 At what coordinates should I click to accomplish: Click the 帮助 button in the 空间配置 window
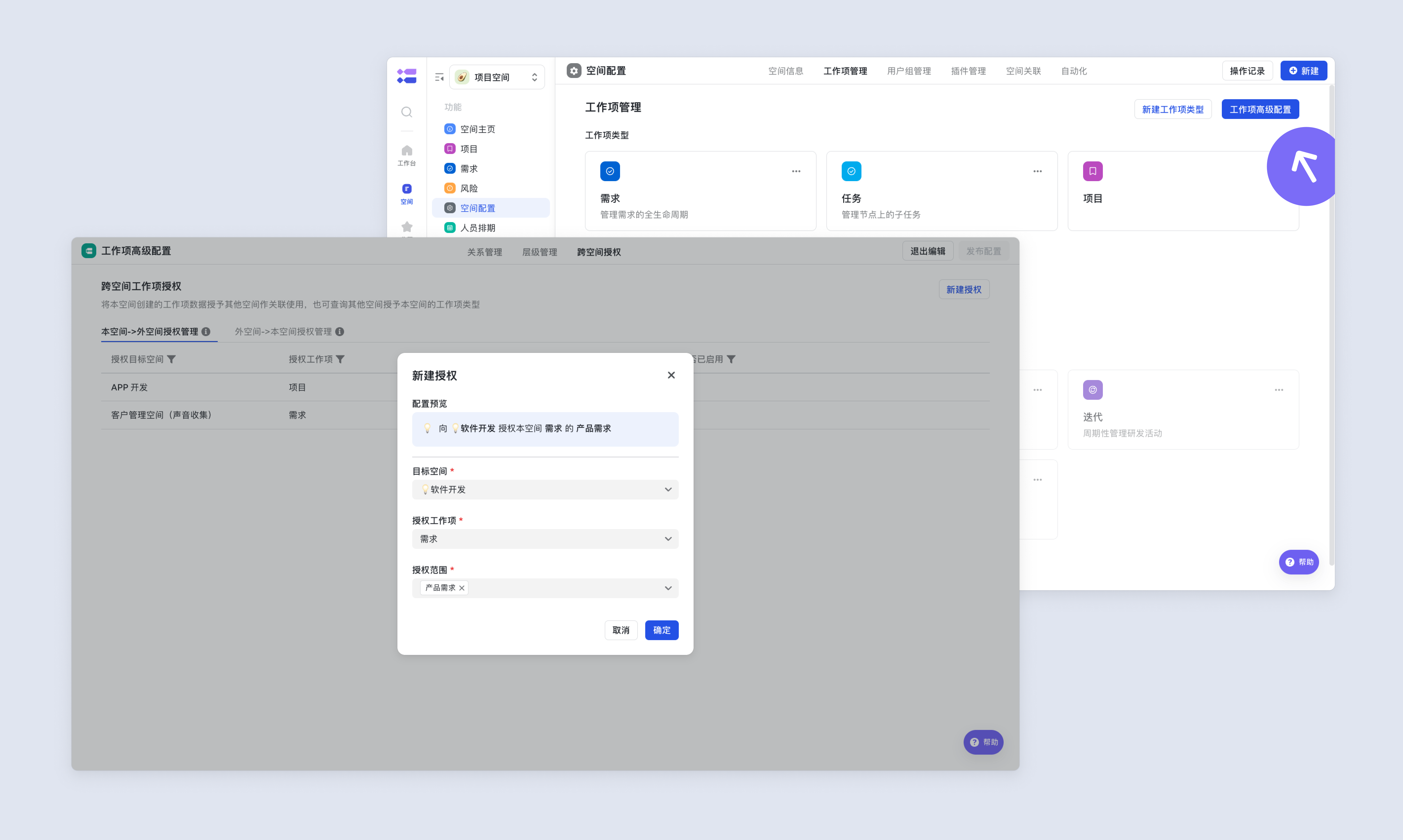[1299, 562]
